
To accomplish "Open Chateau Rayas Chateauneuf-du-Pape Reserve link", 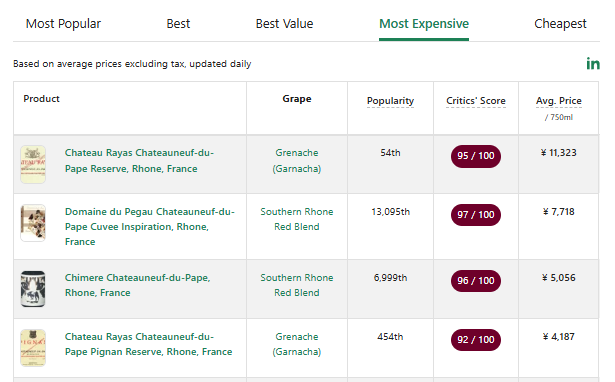I will pyautogui.click(x=139, y=160).
